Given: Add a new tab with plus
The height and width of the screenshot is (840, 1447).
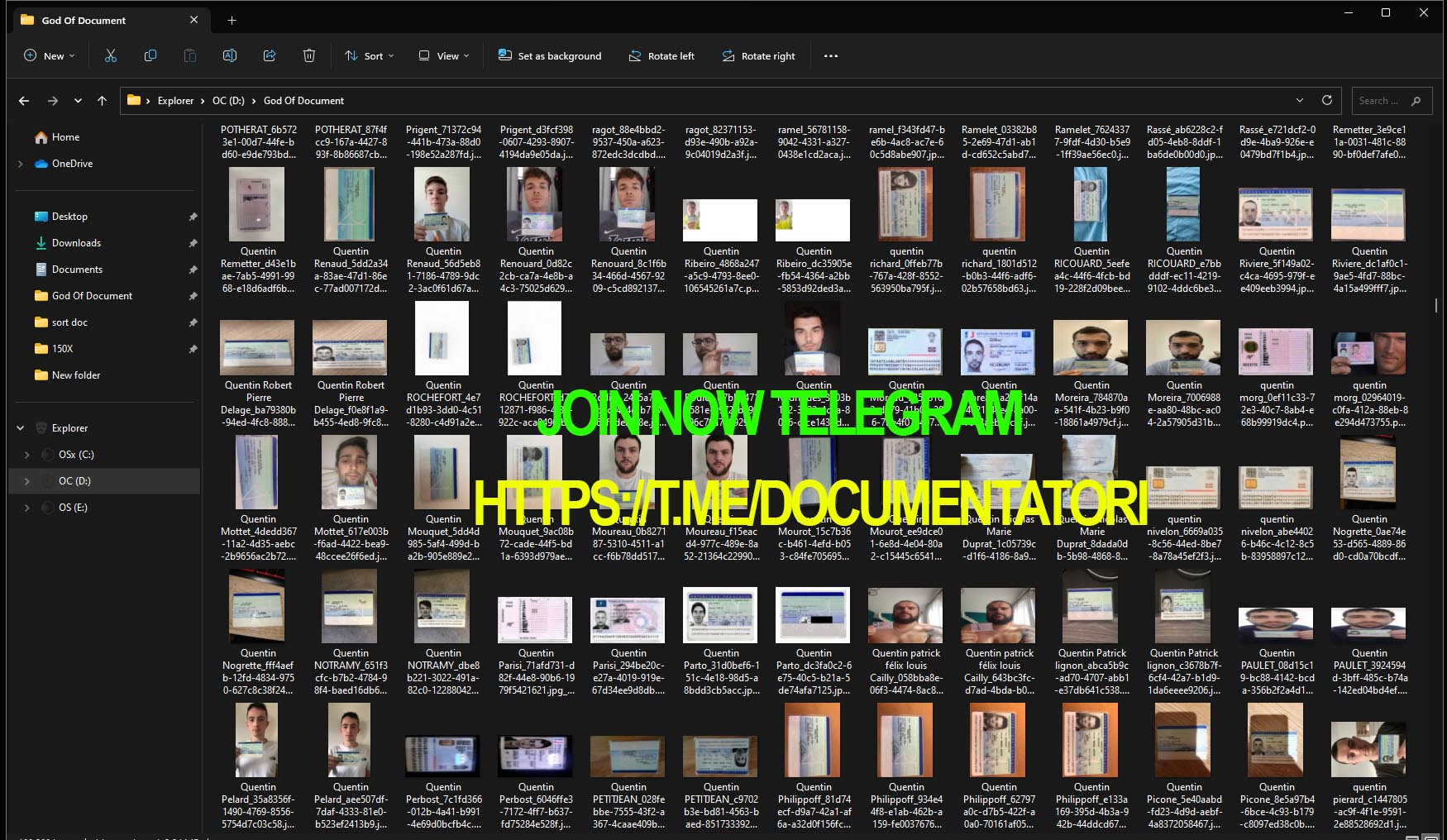Looking at the screenshot, I should [232, 20].
